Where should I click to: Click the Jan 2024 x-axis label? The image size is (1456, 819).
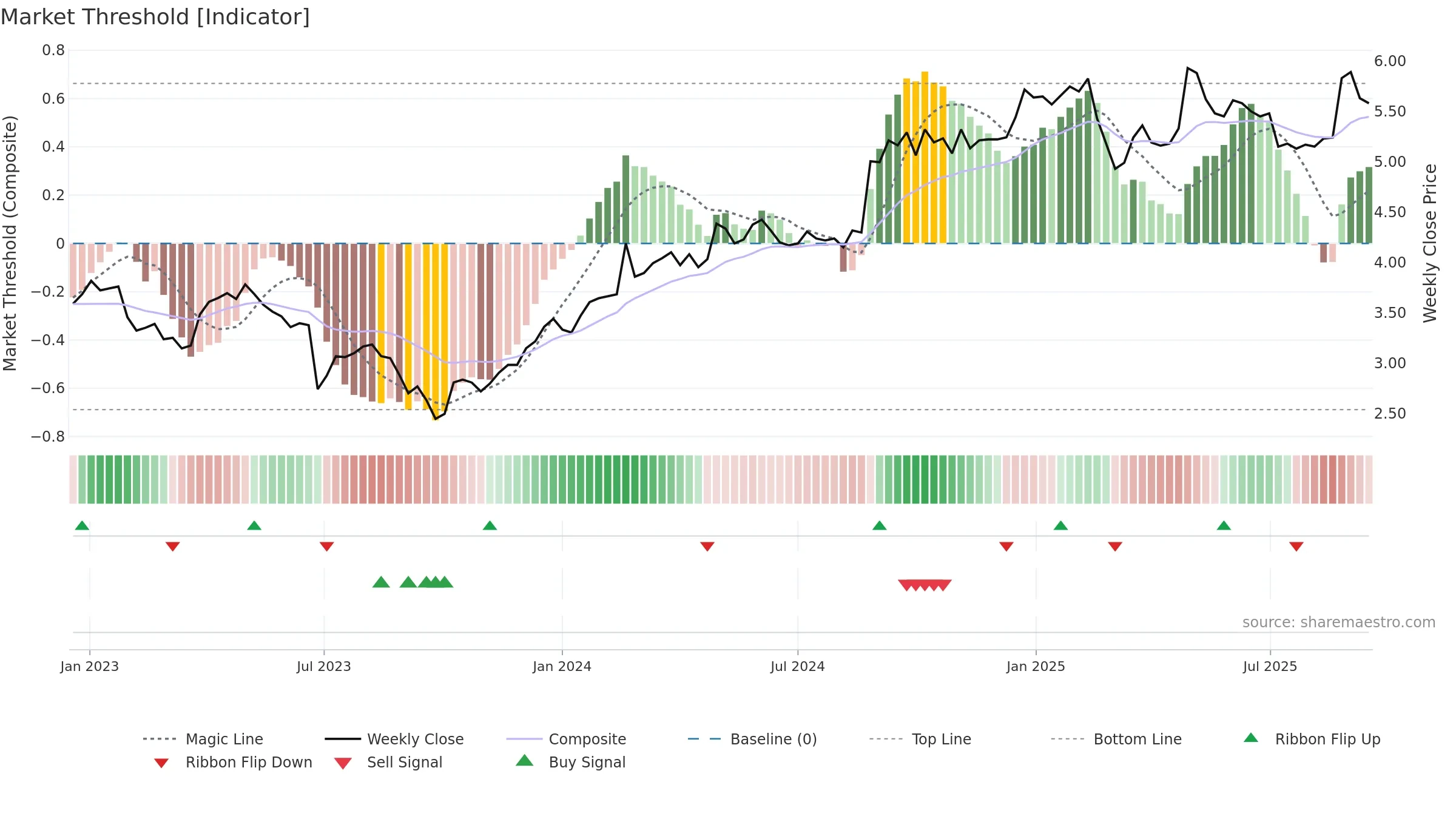click(562, 666)
